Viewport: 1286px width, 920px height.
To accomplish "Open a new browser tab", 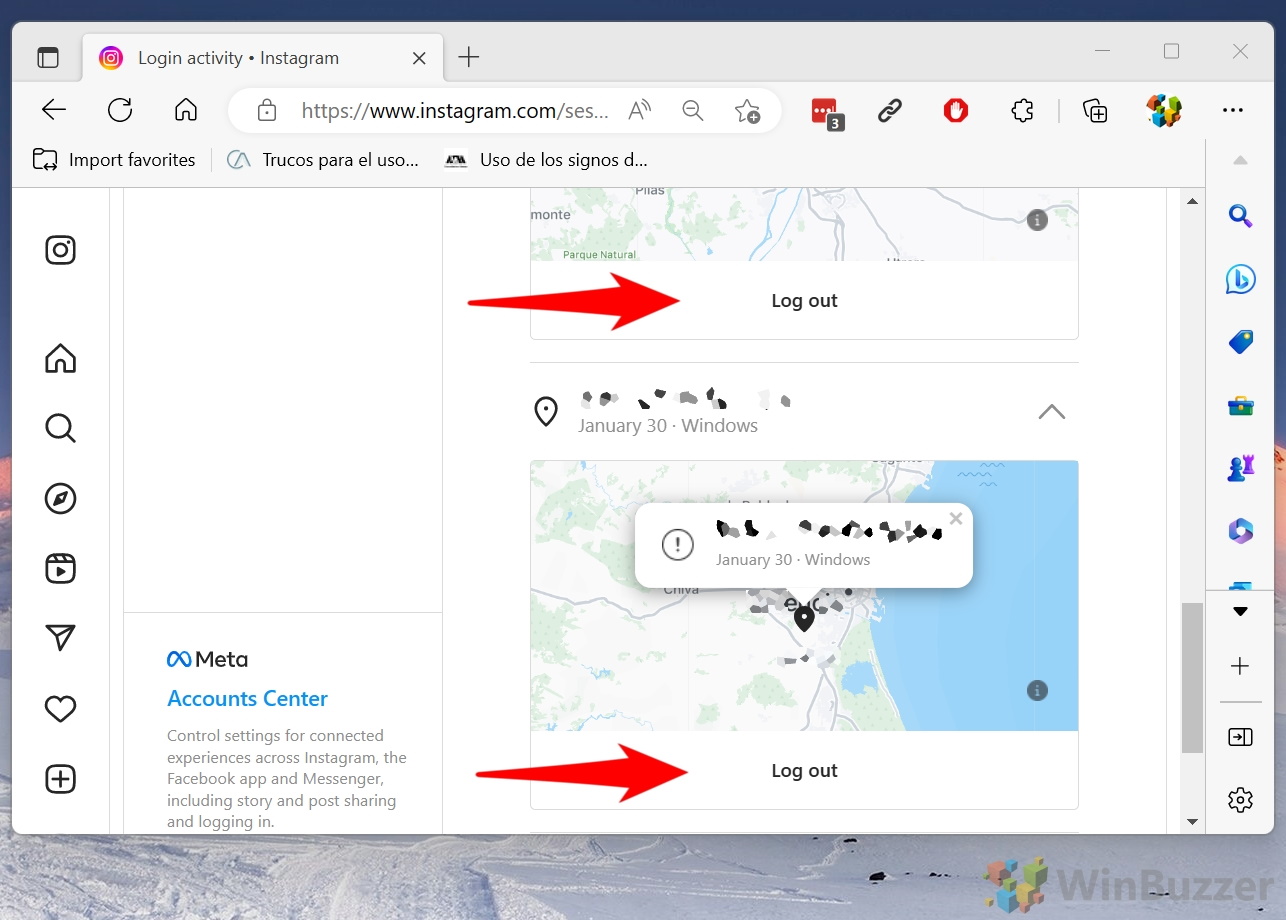I will (469, 58).
